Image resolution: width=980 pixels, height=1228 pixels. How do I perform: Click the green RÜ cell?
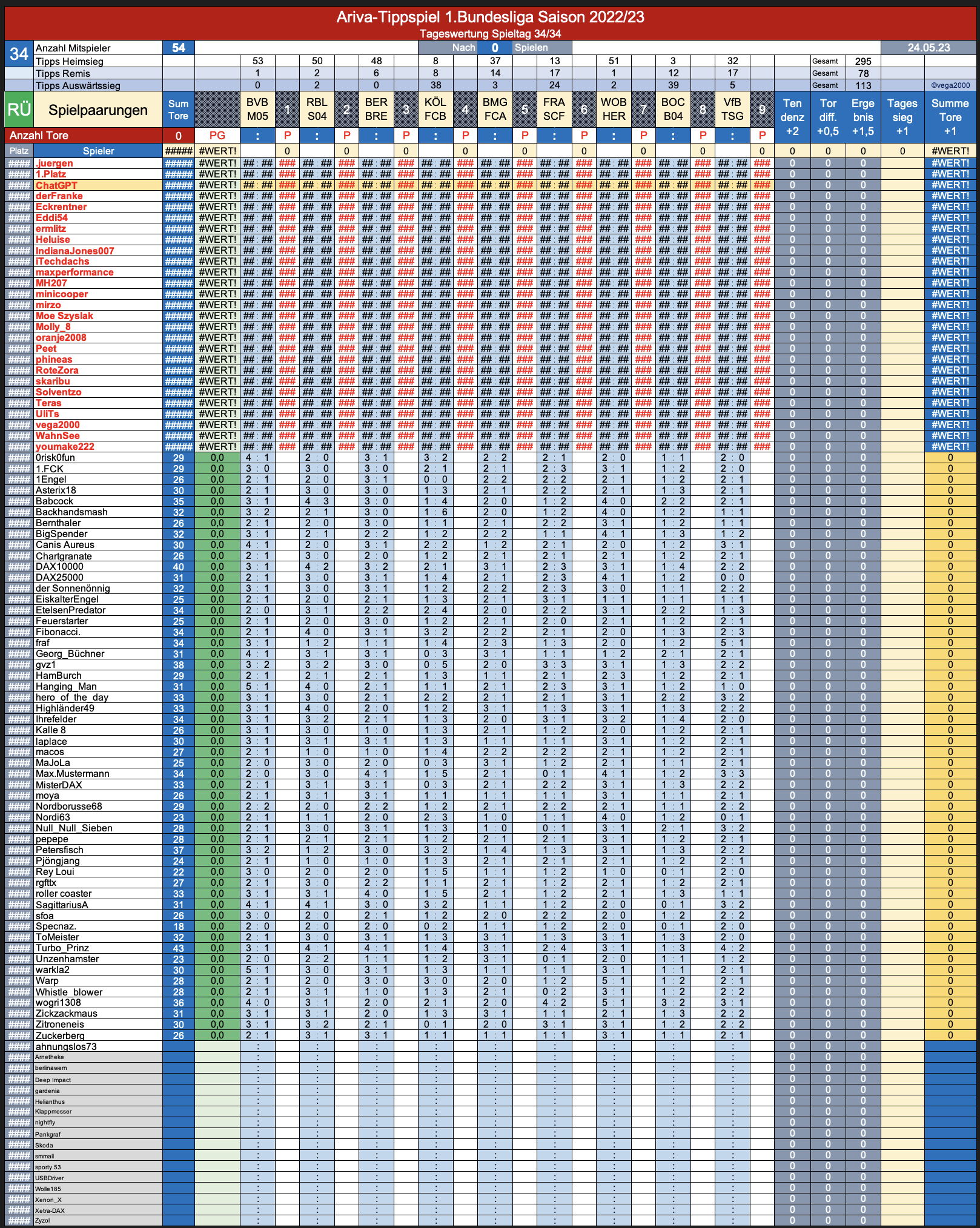[19, 110]
